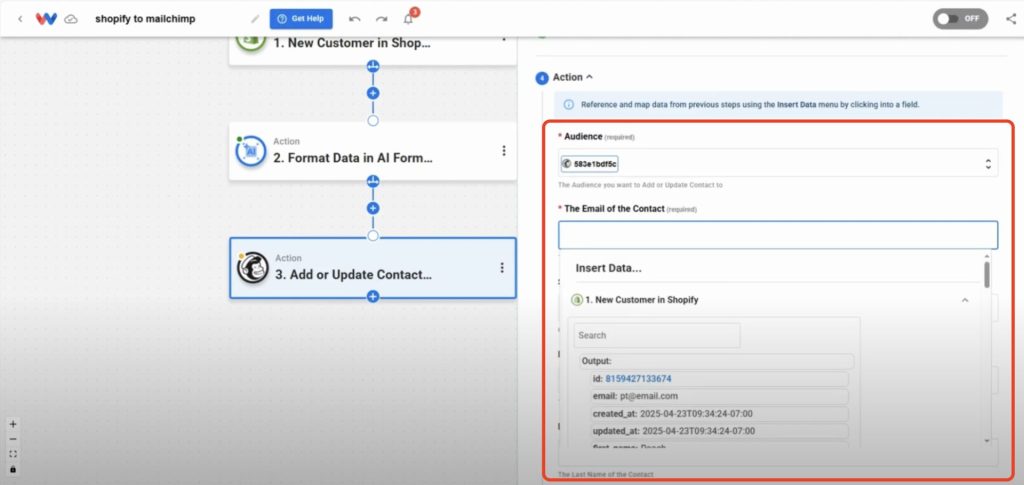The height and width of the screenshot is (485, 1024).
Task: Open notifications bell with red badge
Action: pos(409,18)
